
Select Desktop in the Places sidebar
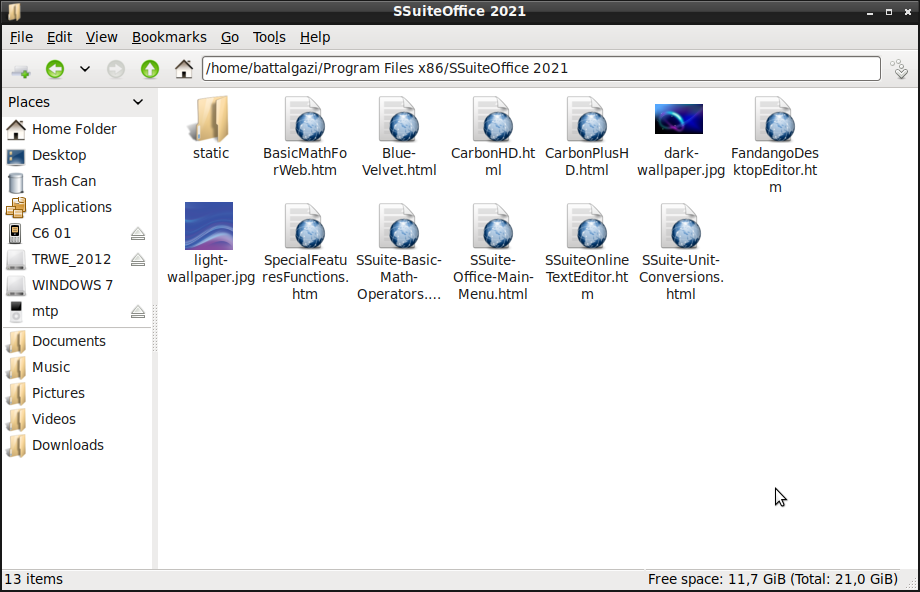tap(76, 155)
